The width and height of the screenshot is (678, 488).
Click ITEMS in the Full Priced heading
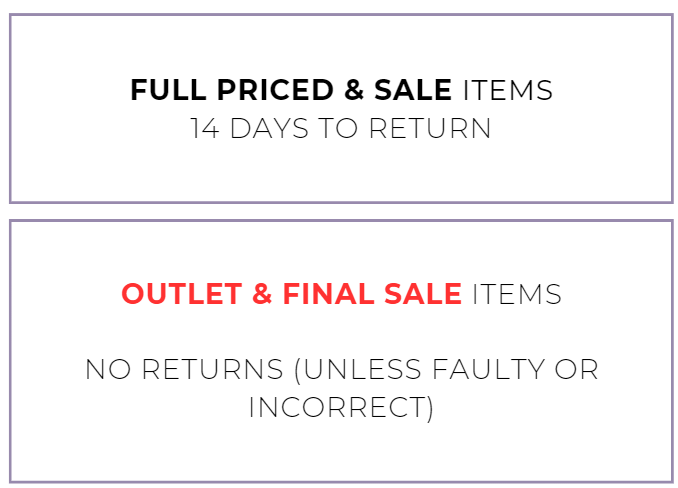(508, 90)
